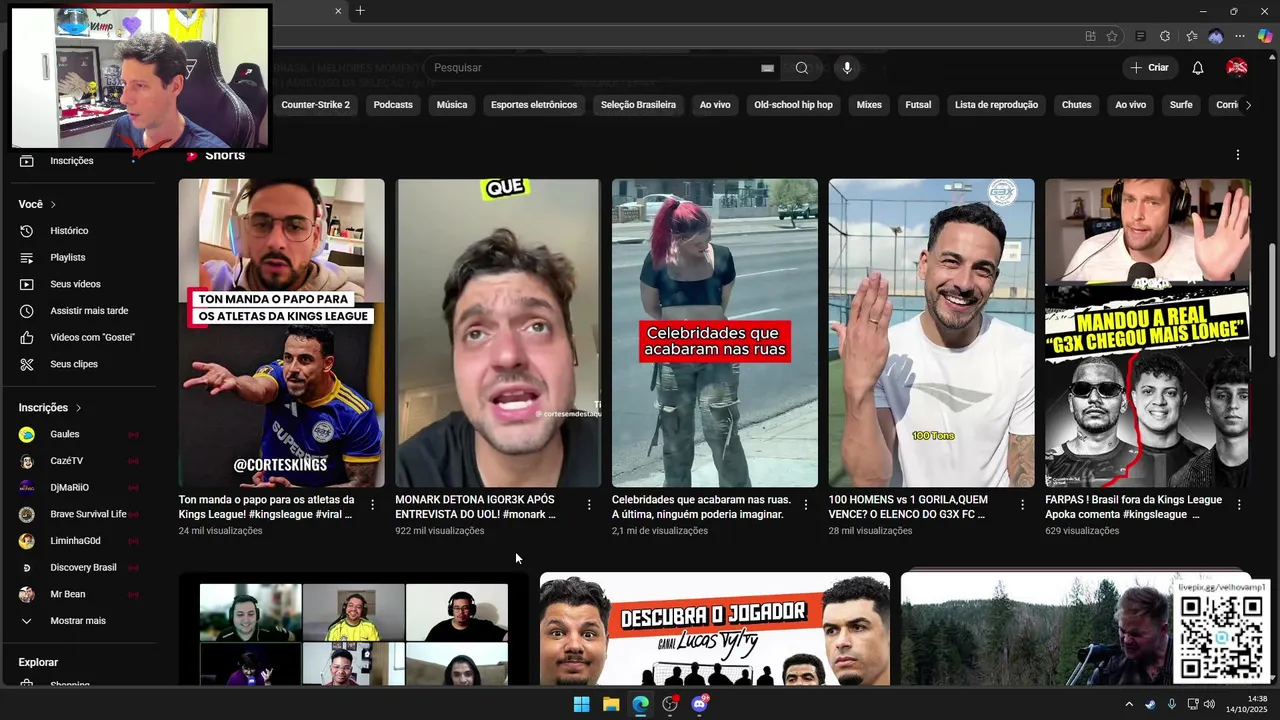Expand Mostrar mais subscriptions
The width and height of the screenshot is (1280, 720).
(x=78, y=621)
